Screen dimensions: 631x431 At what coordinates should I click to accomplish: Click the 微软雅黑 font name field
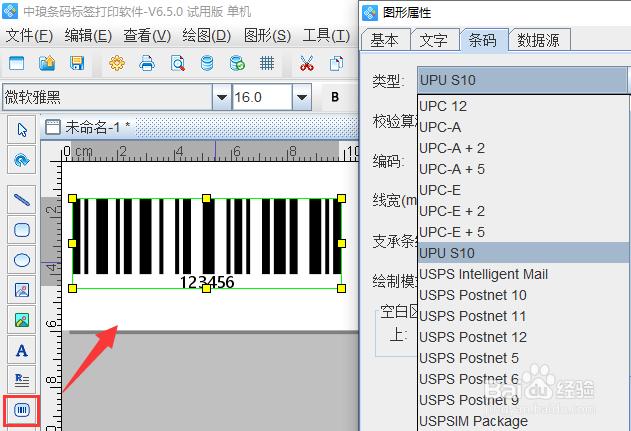coord(107,97)
